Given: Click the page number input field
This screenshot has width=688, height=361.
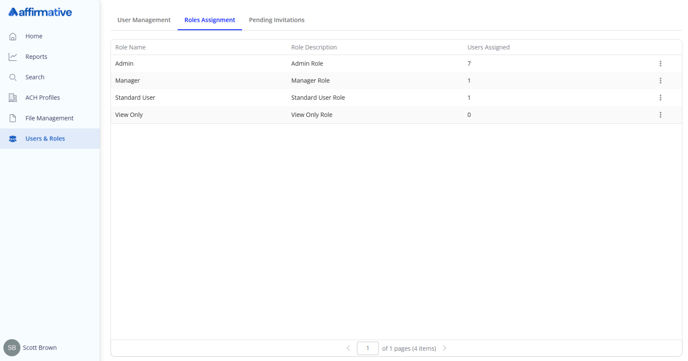Looking at the screenshot, I should [x=368, y=348].
